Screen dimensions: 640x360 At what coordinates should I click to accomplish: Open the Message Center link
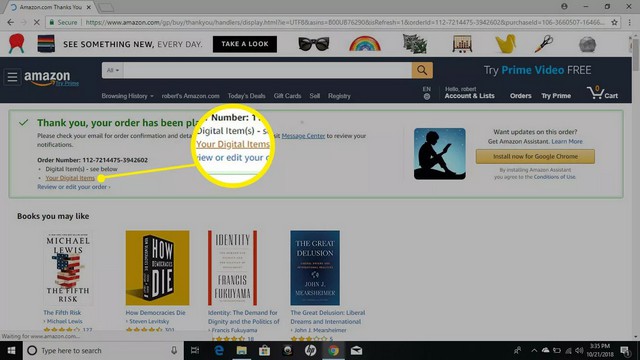tap(303, 136)
